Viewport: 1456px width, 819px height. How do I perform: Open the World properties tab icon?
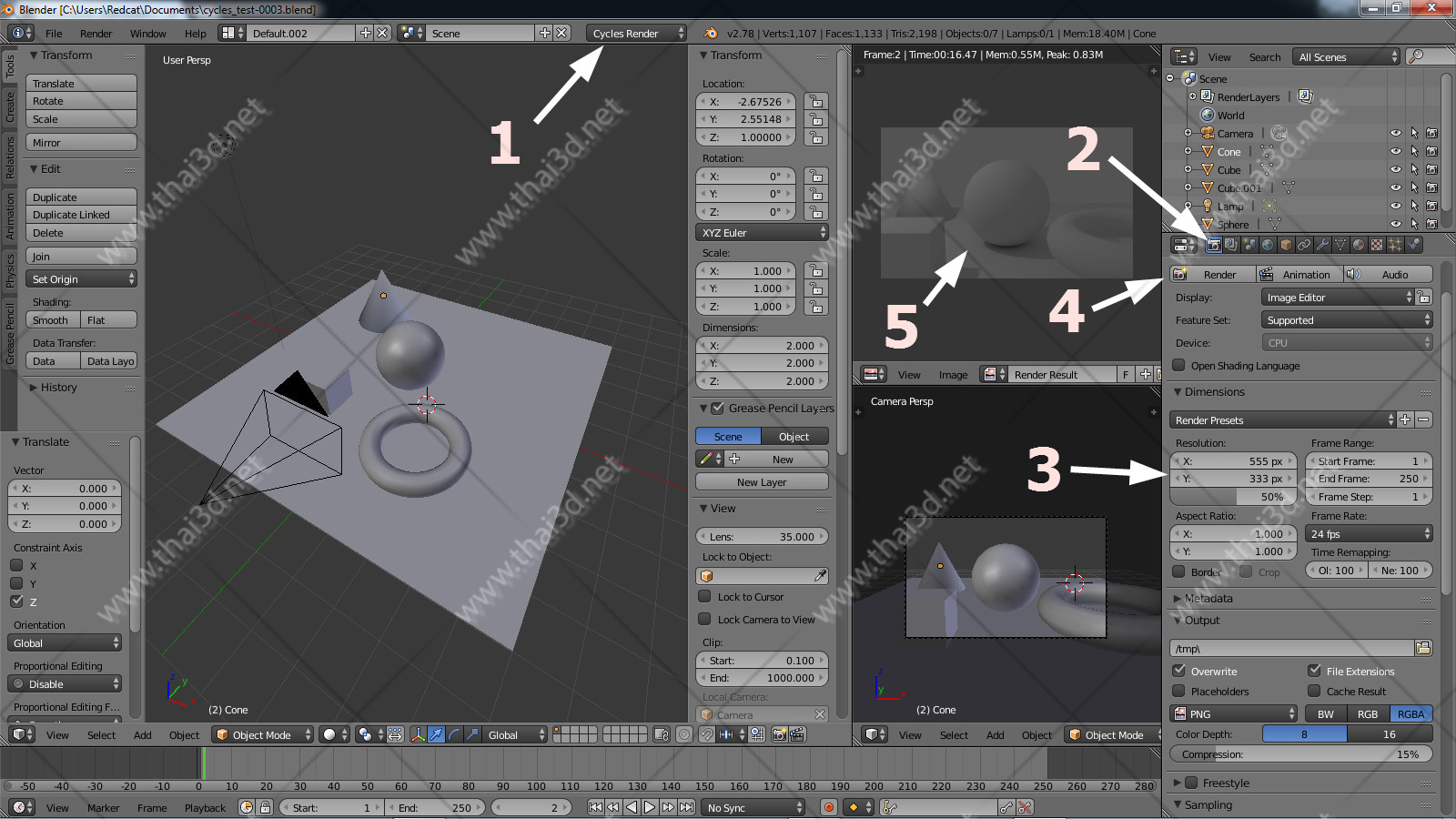(x=1268, y=245)
